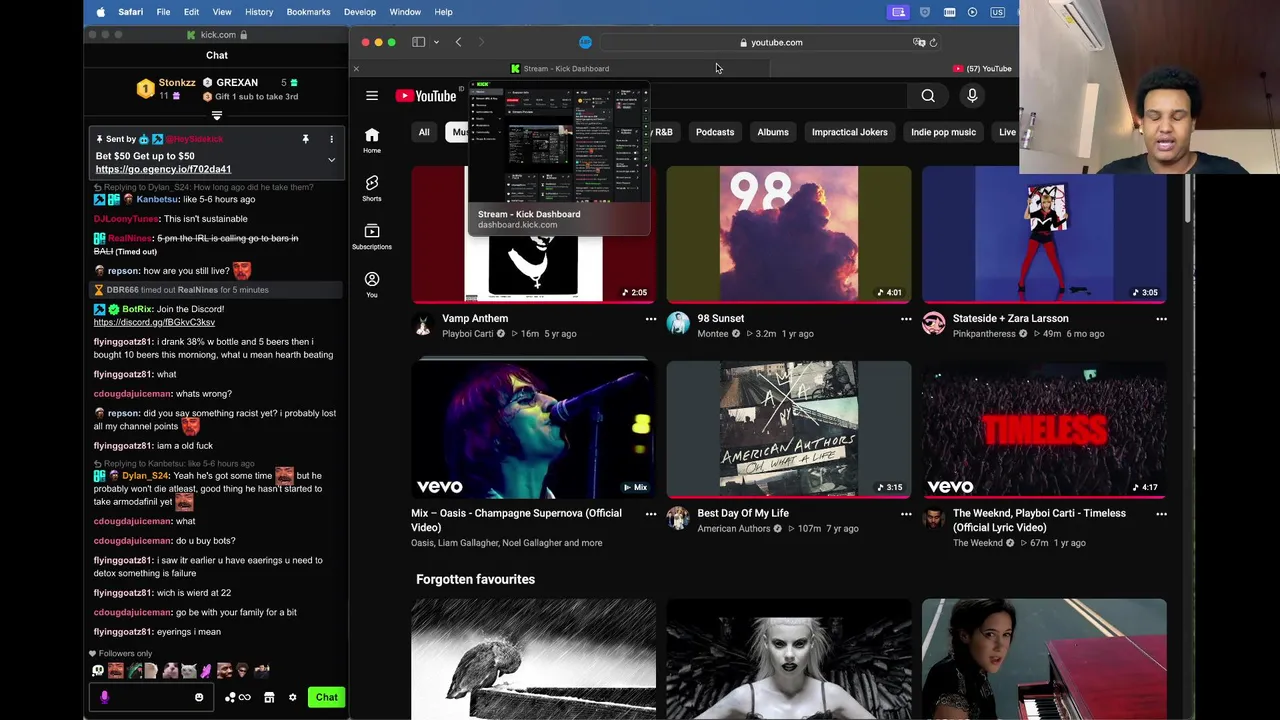Image resolution: width=1280 pixels, height=720 pixels.
Task: Select the All filter chip
Action: point(424,132)
